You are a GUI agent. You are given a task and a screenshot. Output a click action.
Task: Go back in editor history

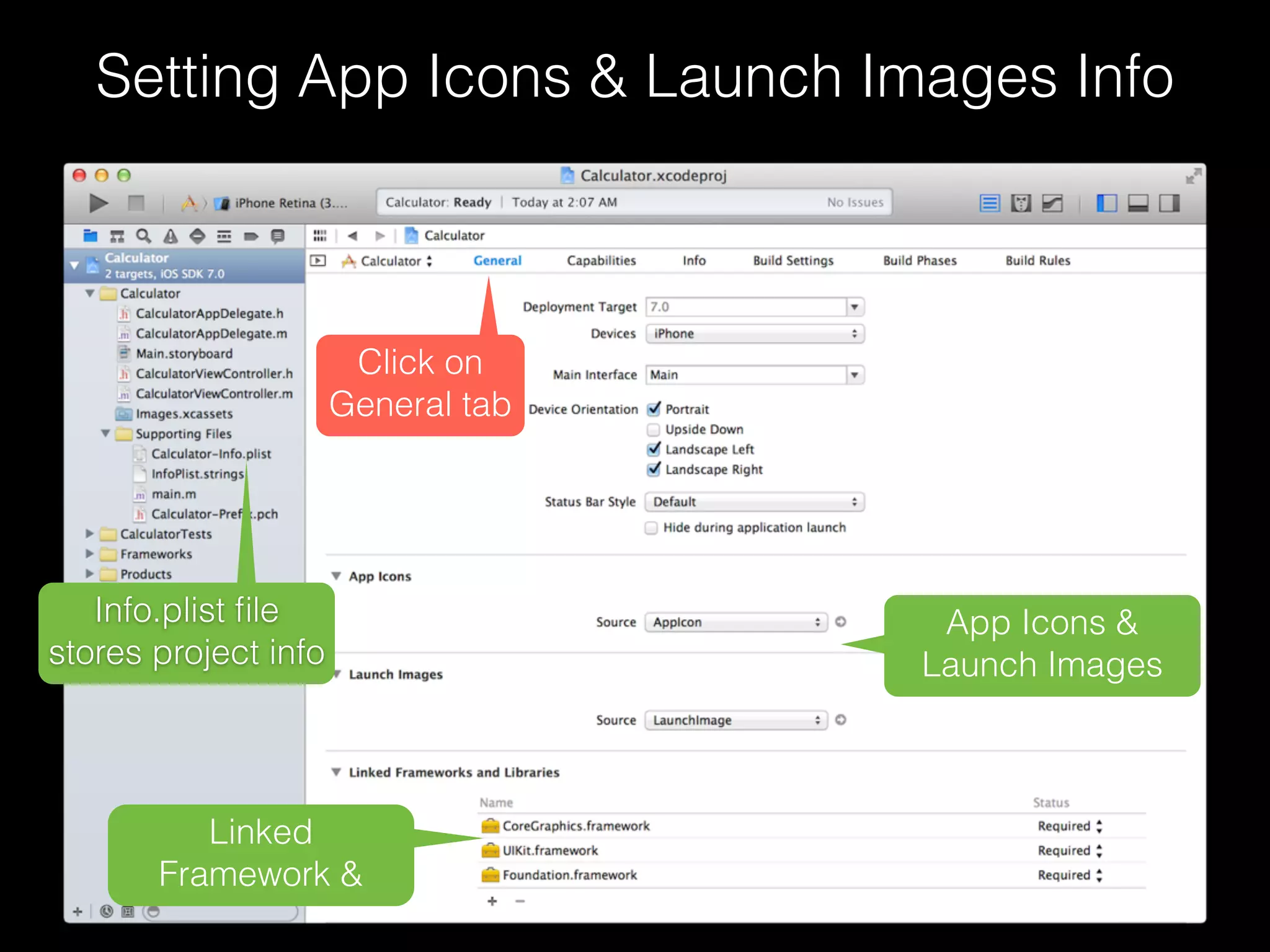coord(353,236)
